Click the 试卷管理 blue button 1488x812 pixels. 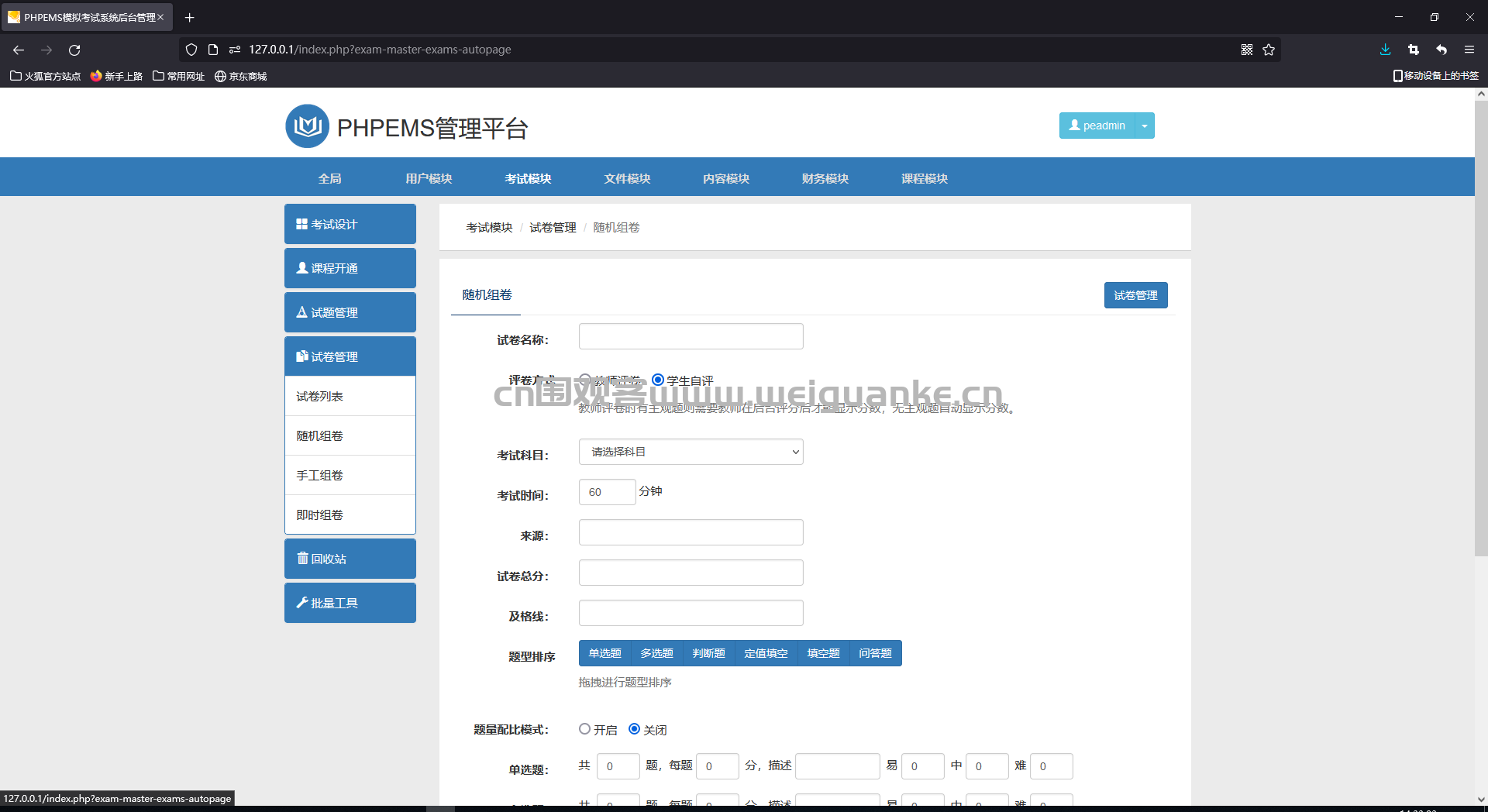pos(1136,295)
